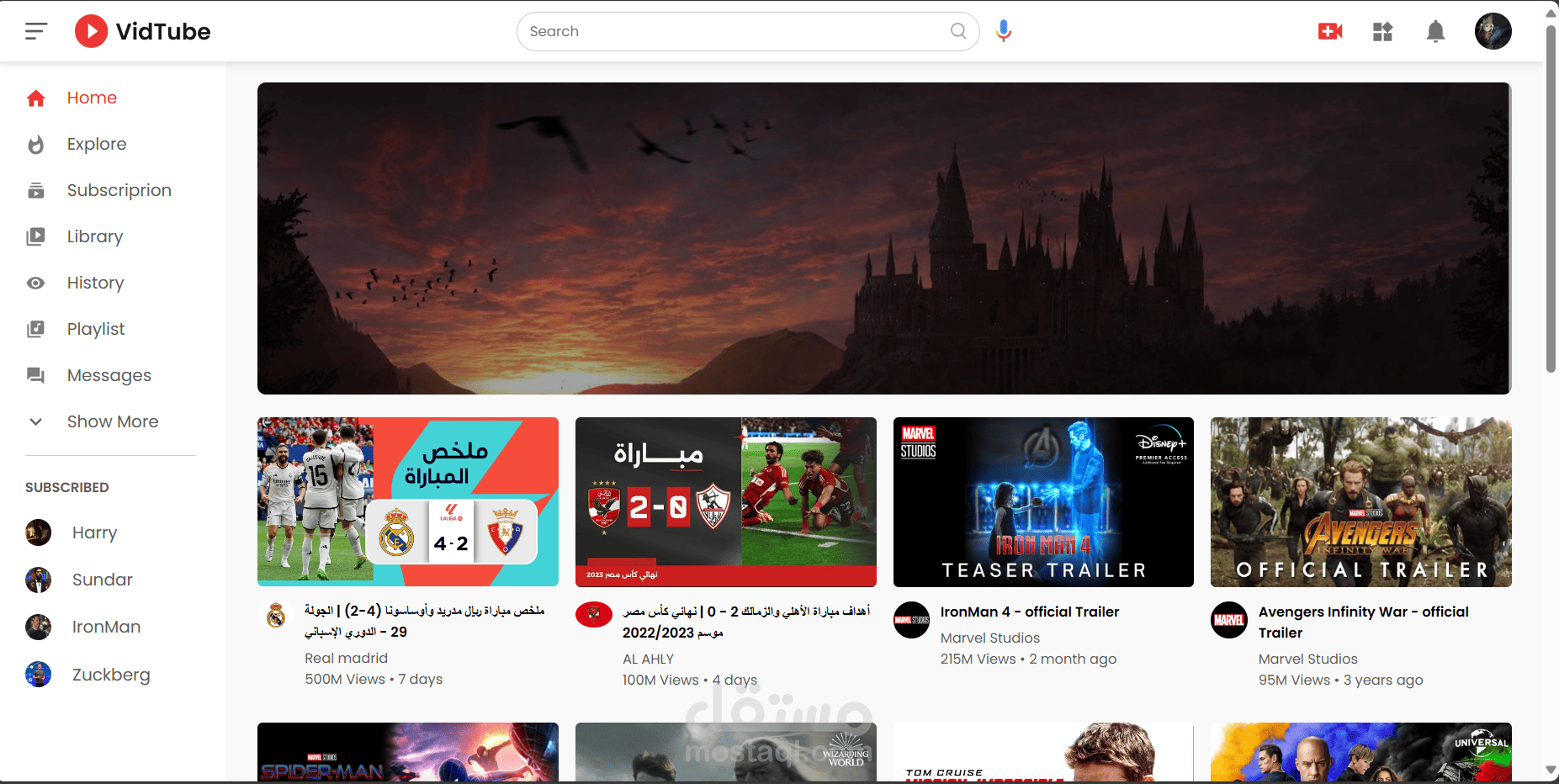Click the Explore flame icon
Viewport: 1559px width, 784px height.
(x=35, y=145)
